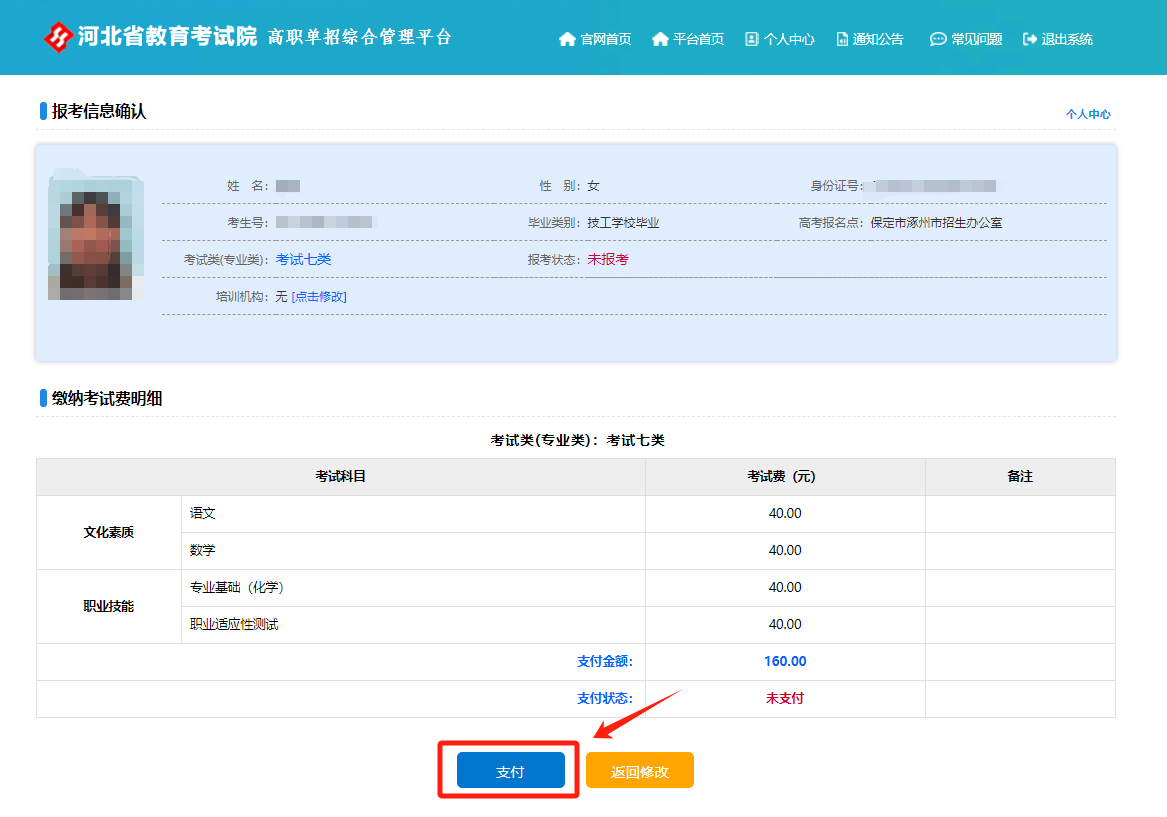The width and height of the screenshot is (1167, 817).
Task: Click the red 未报考 status text
Action: coord(608,260)
